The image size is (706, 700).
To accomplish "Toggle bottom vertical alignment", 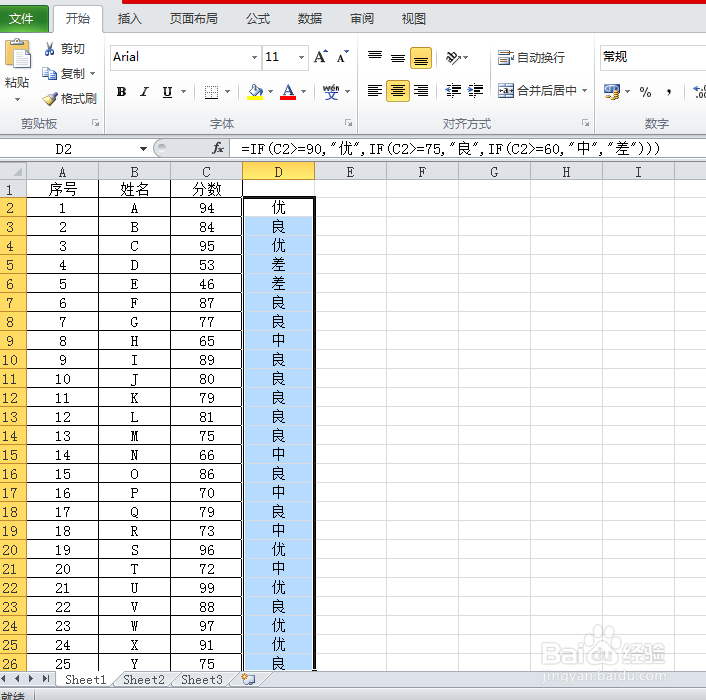I will pos(421,58).
